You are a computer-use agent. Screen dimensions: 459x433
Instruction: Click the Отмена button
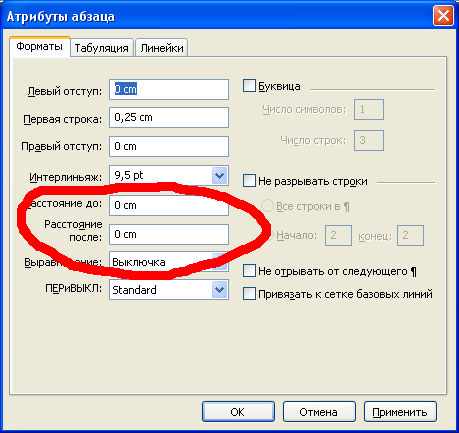pyautogui.click(x=319, y=412)
